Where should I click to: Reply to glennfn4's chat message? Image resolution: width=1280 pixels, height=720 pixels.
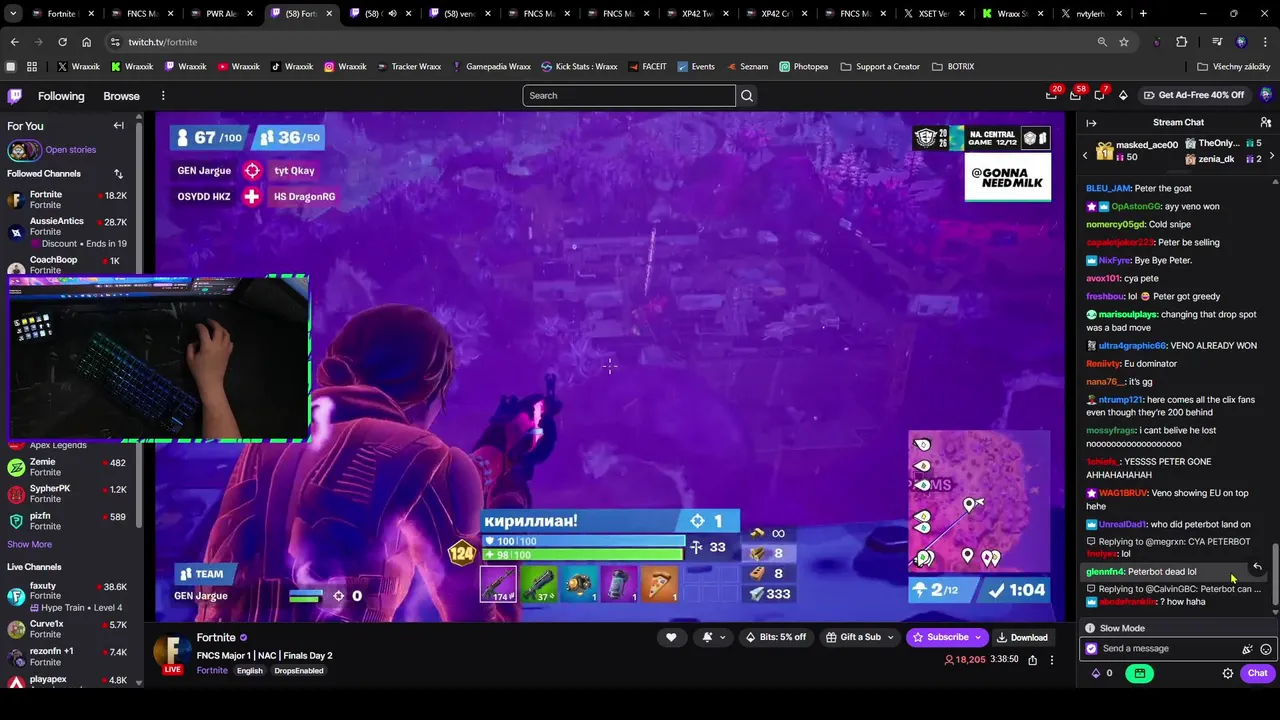pyautogui.click(x=1257, y=567)
